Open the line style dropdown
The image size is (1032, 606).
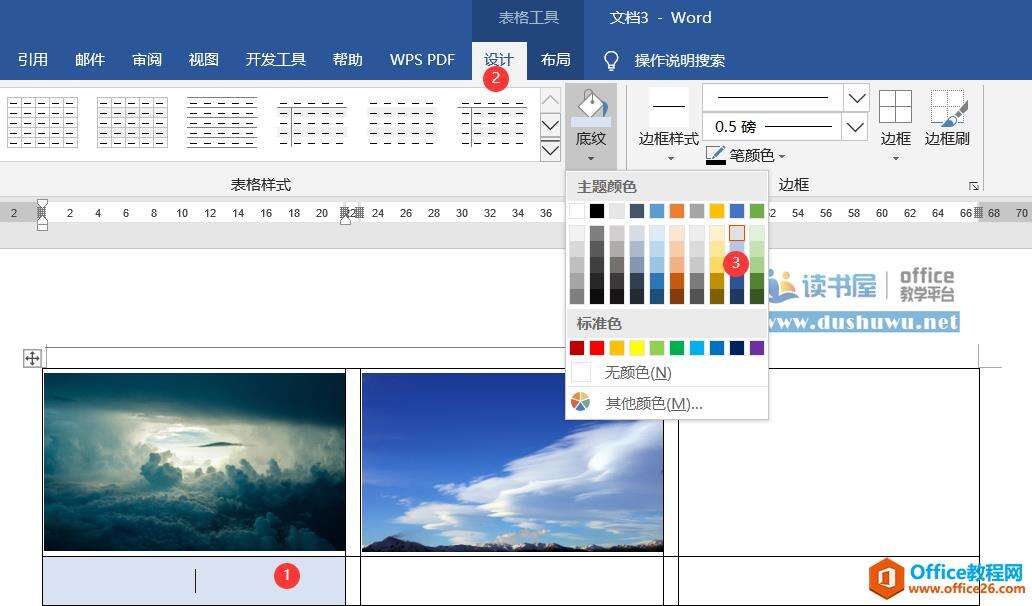point(856,98)
